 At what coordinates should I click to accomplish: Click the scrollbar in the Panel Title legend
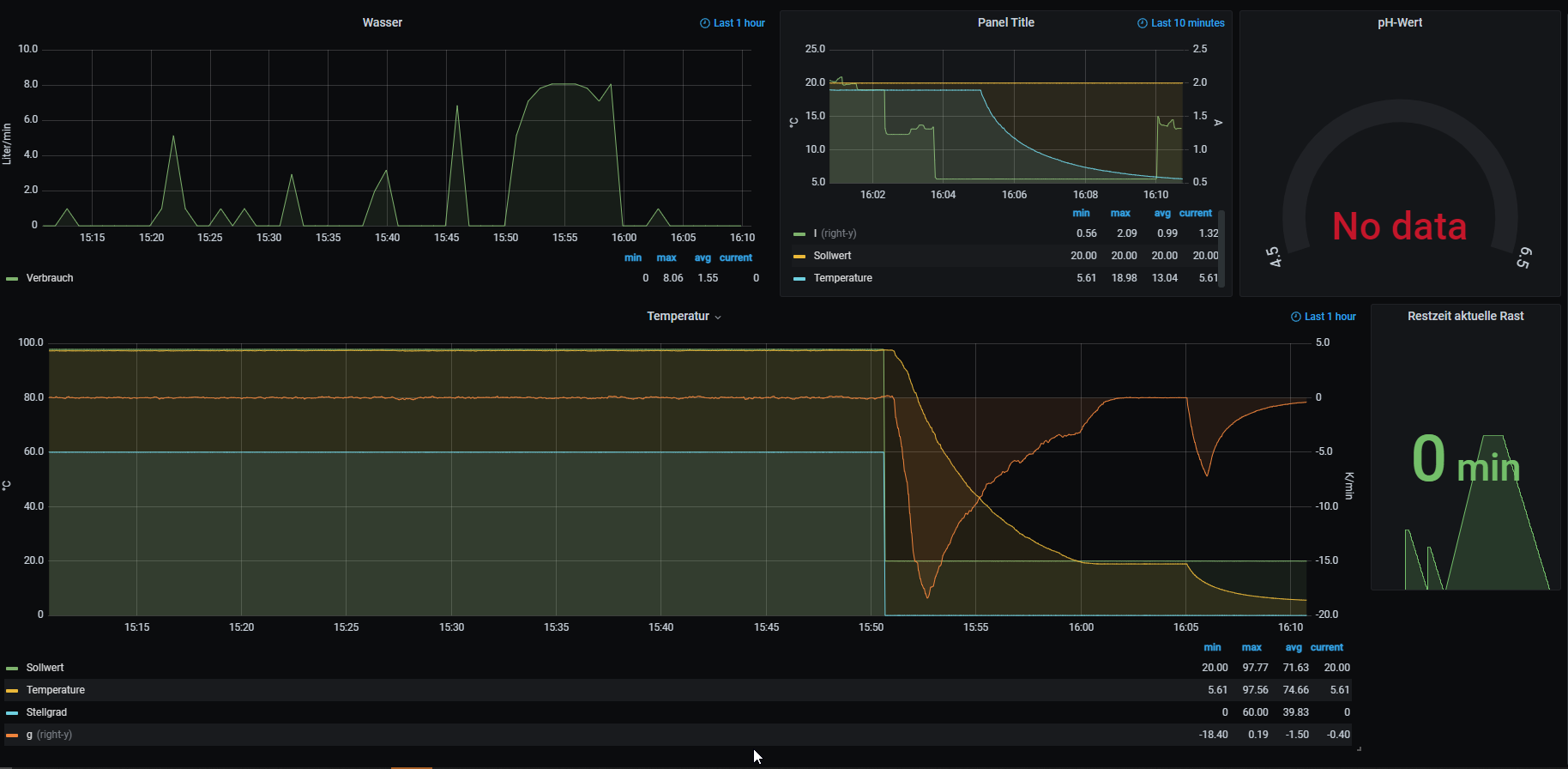pyautogui.click(x=1221, y=249)
